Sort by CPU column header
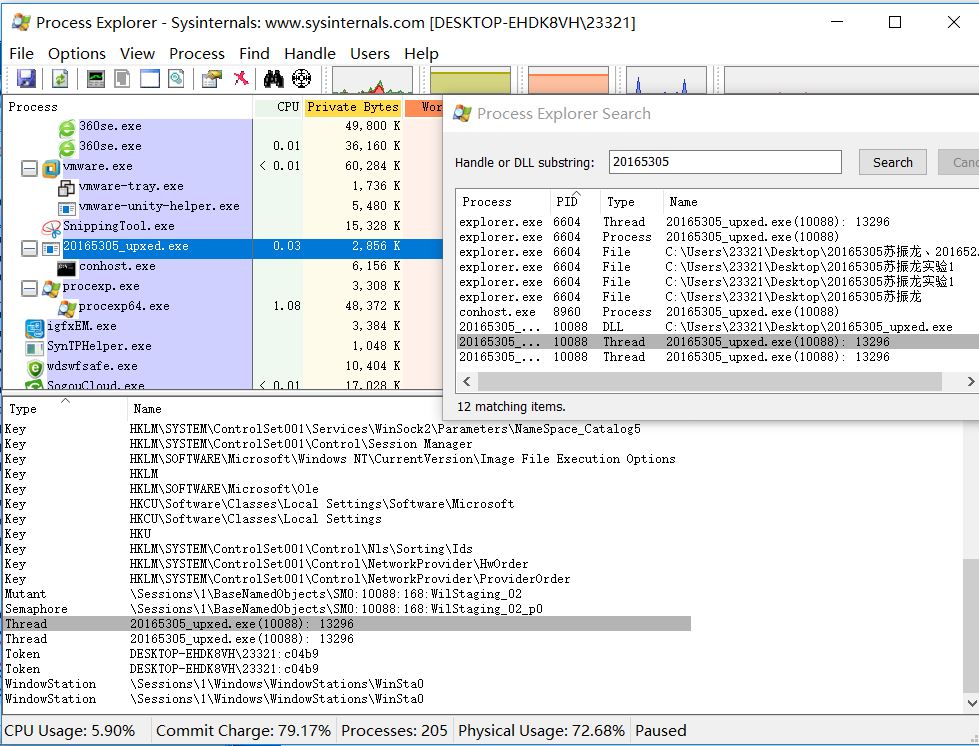Screen dimensions: 979x746 coord(278,107)
